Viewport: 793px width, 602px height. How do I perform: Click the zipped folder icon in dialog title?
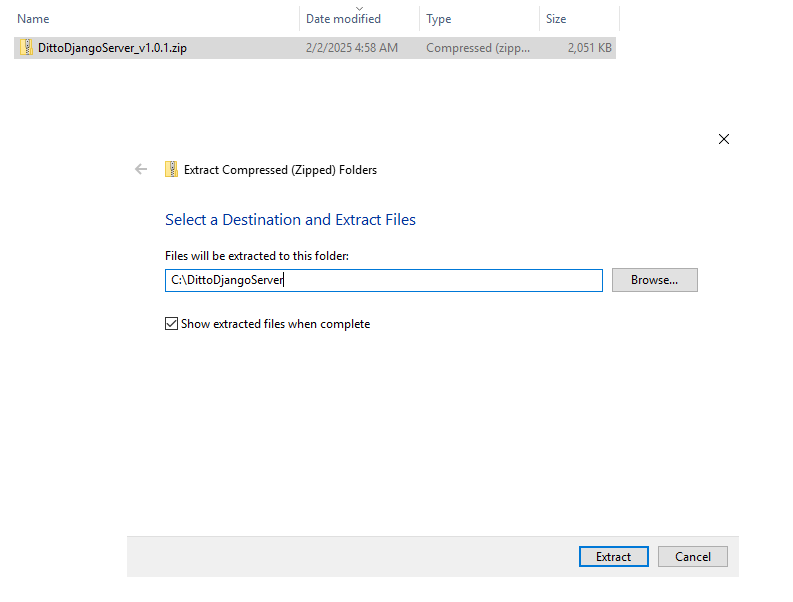[171, 169]
